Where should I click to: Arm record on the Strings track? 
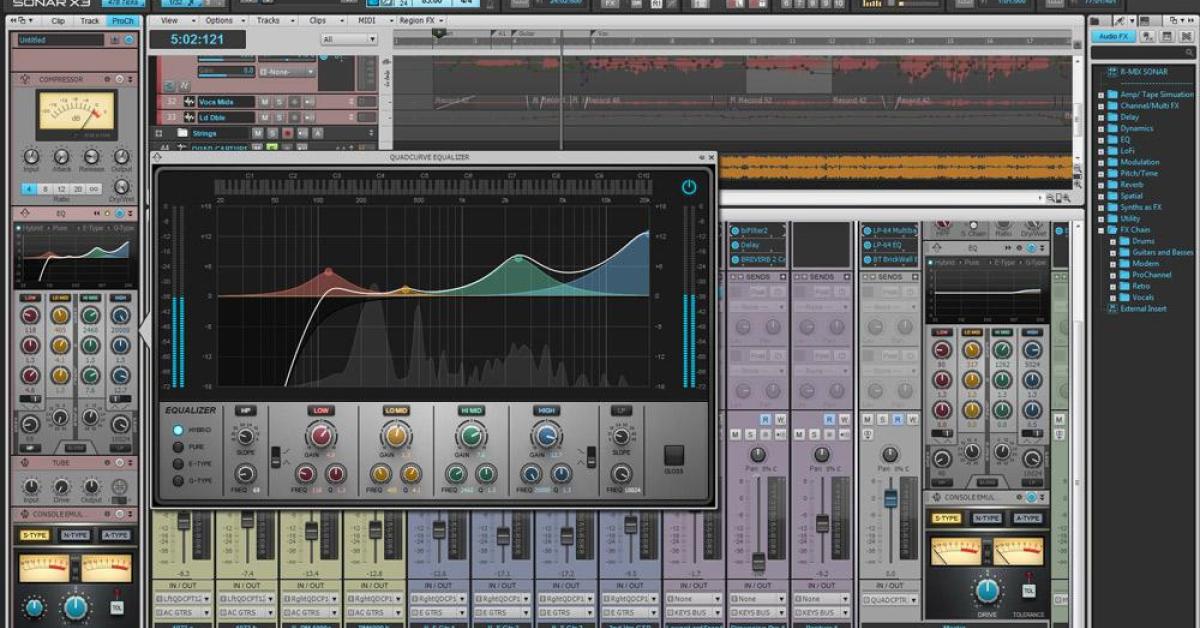pyautogui.click(x=288, y=133)
